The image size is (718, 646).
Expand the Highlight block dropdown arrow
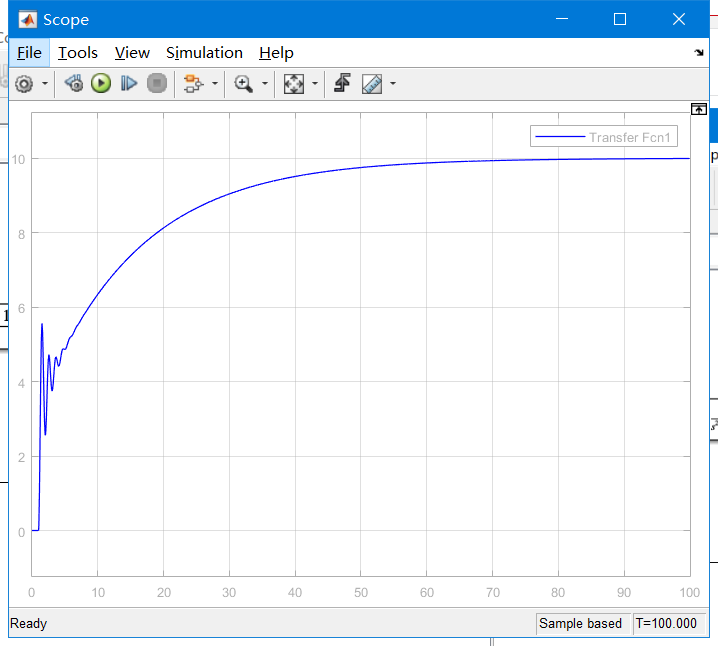(x=215, y=84)
